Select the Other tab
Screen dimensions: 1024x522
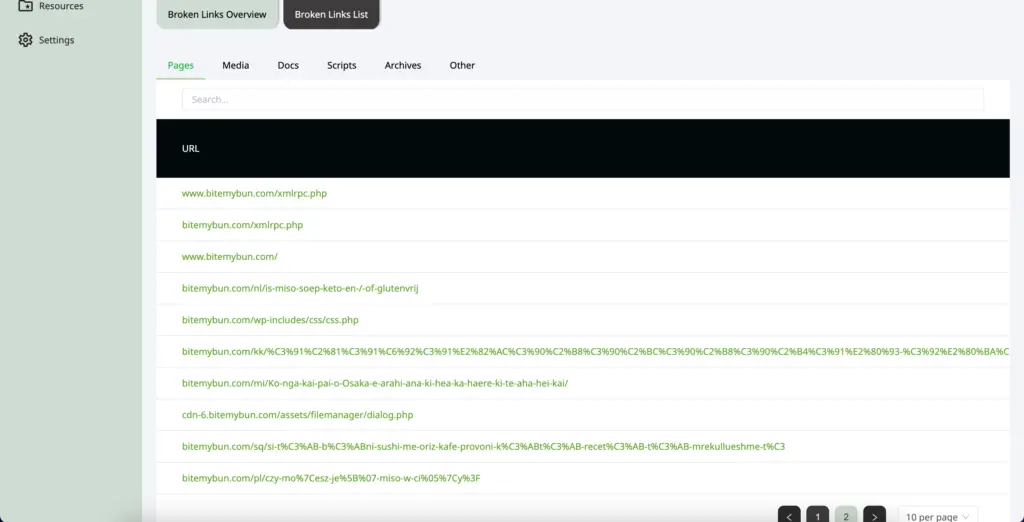[x=462, y=65]
